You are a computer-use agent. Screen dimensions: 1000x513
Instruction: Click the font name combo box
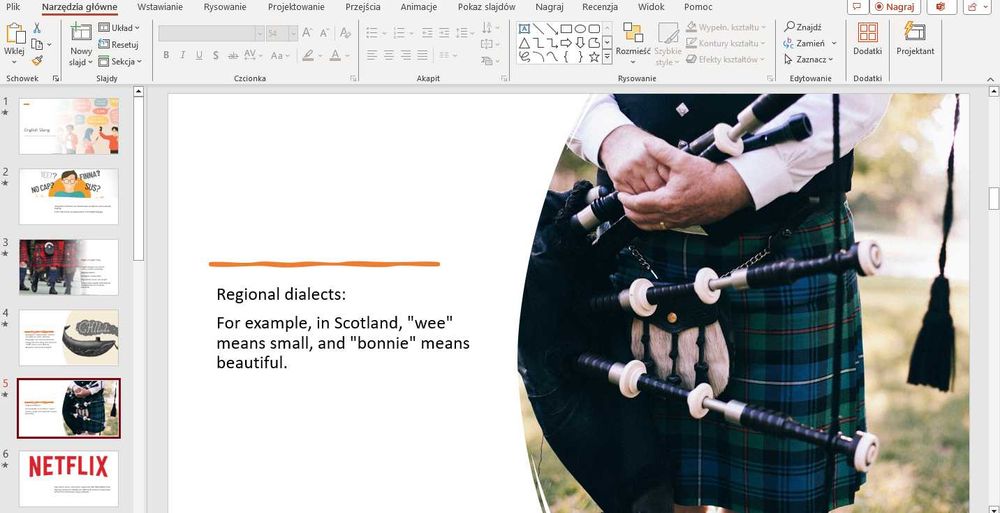210,33
